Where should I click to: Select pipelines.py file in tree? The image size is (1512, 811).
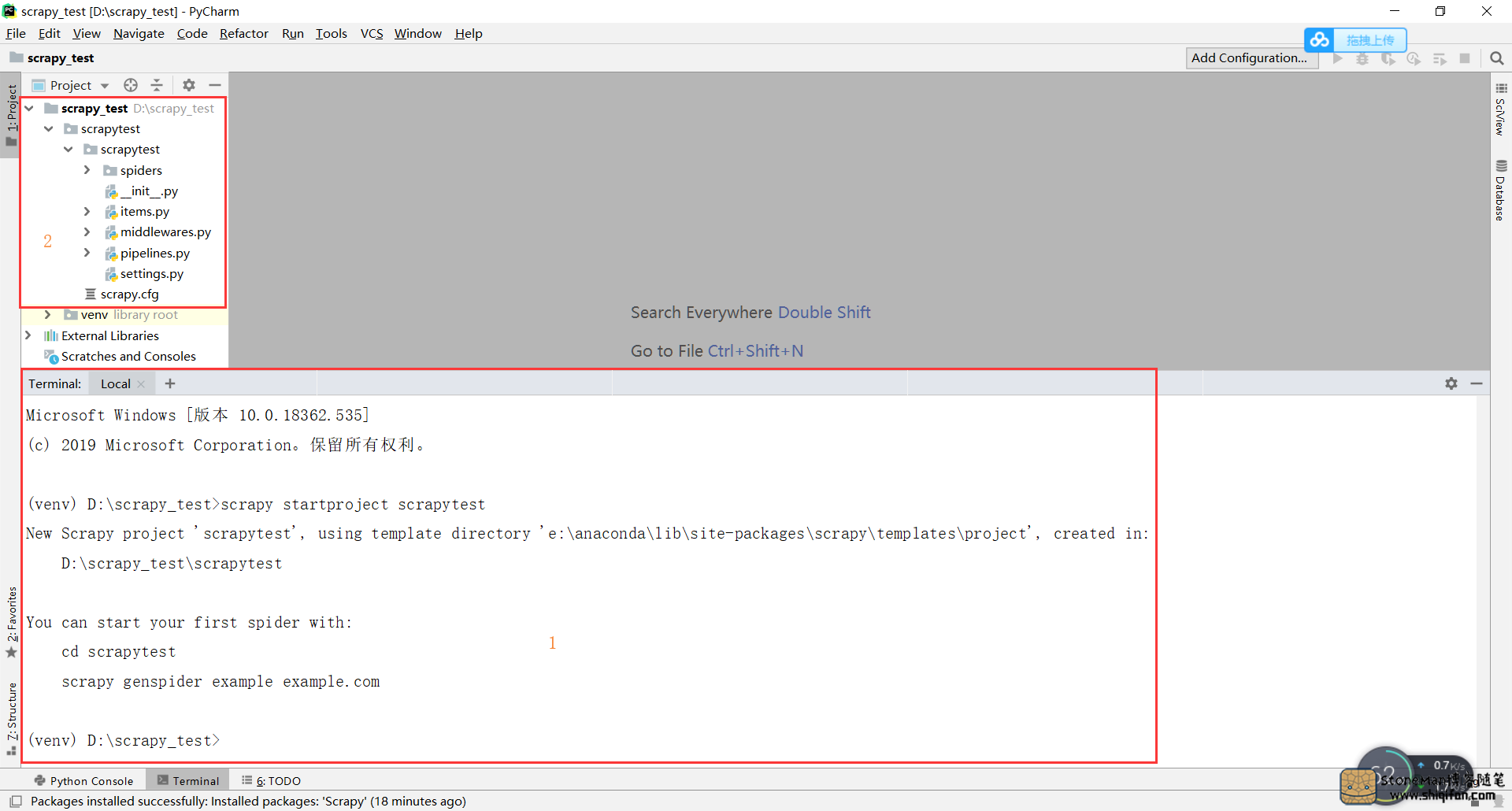pyautogui.click(x=155, y=253)
